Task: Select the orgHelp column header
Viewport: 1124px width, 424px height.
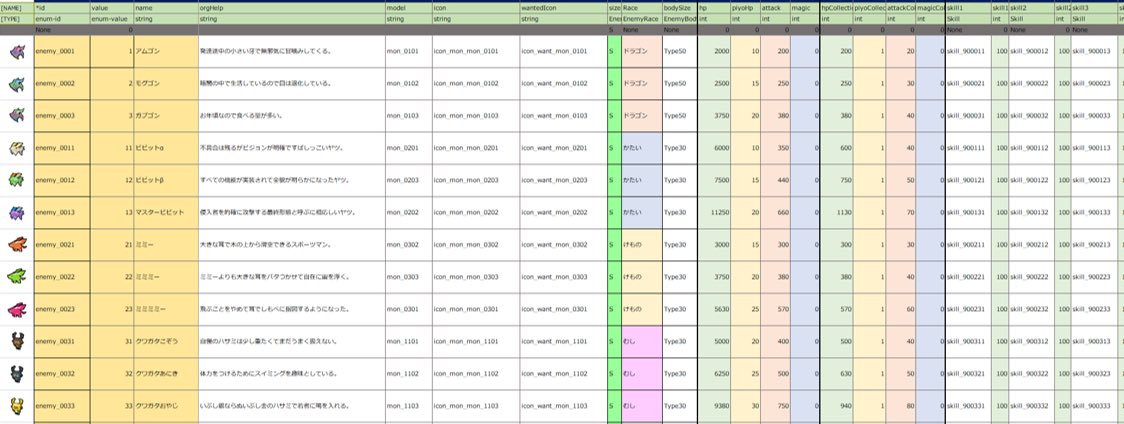Action: pos(291,7)
